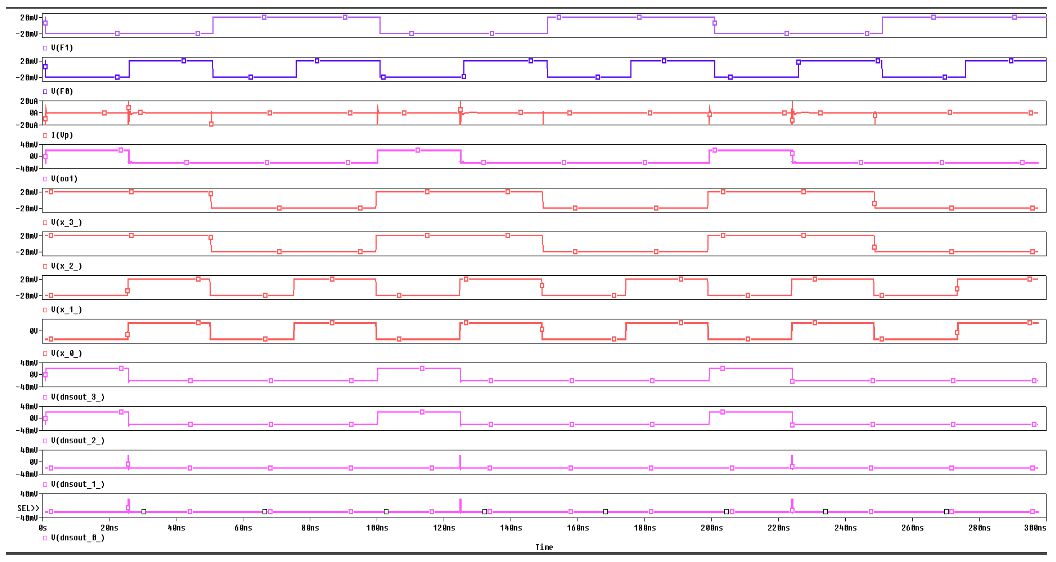
Task: Click the legend symbol beside V(F1)
Action: [x=45, y=48]
